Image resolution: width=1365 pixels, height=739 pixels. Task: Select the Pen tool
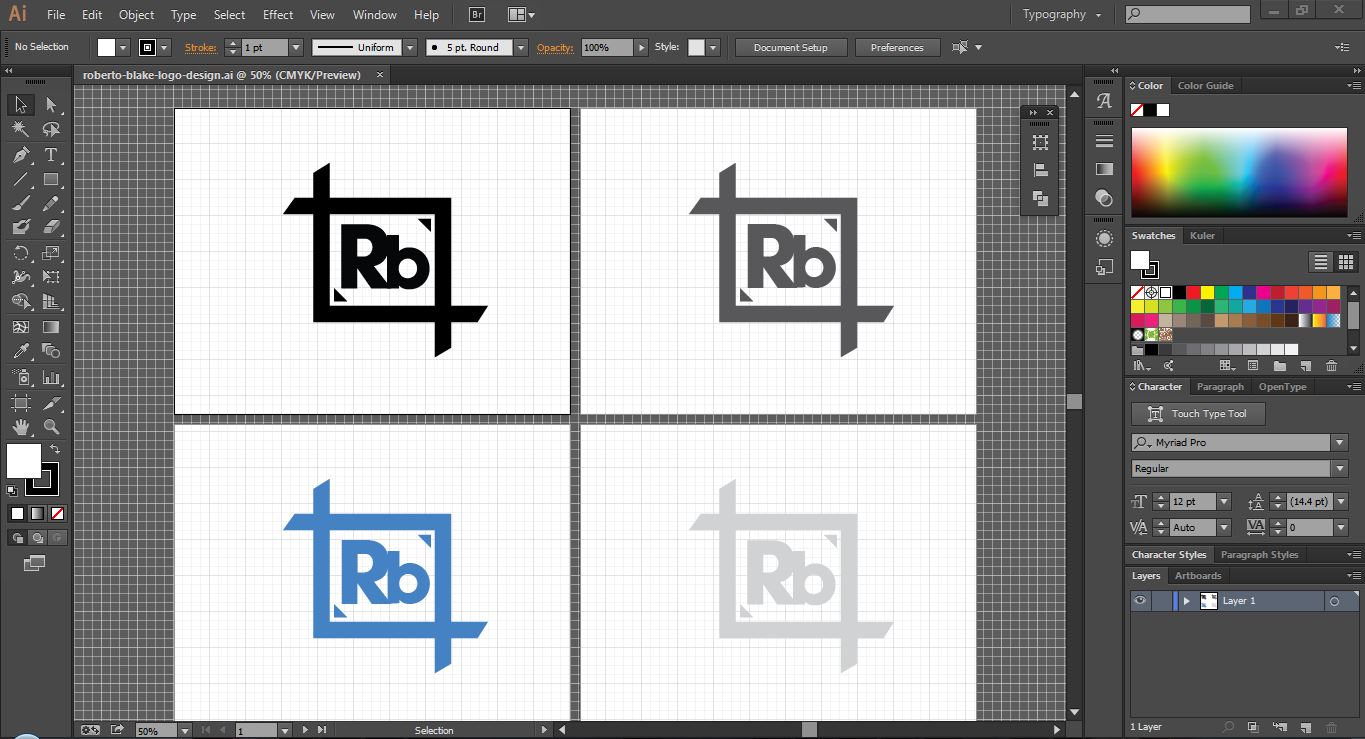pos(20,154)
